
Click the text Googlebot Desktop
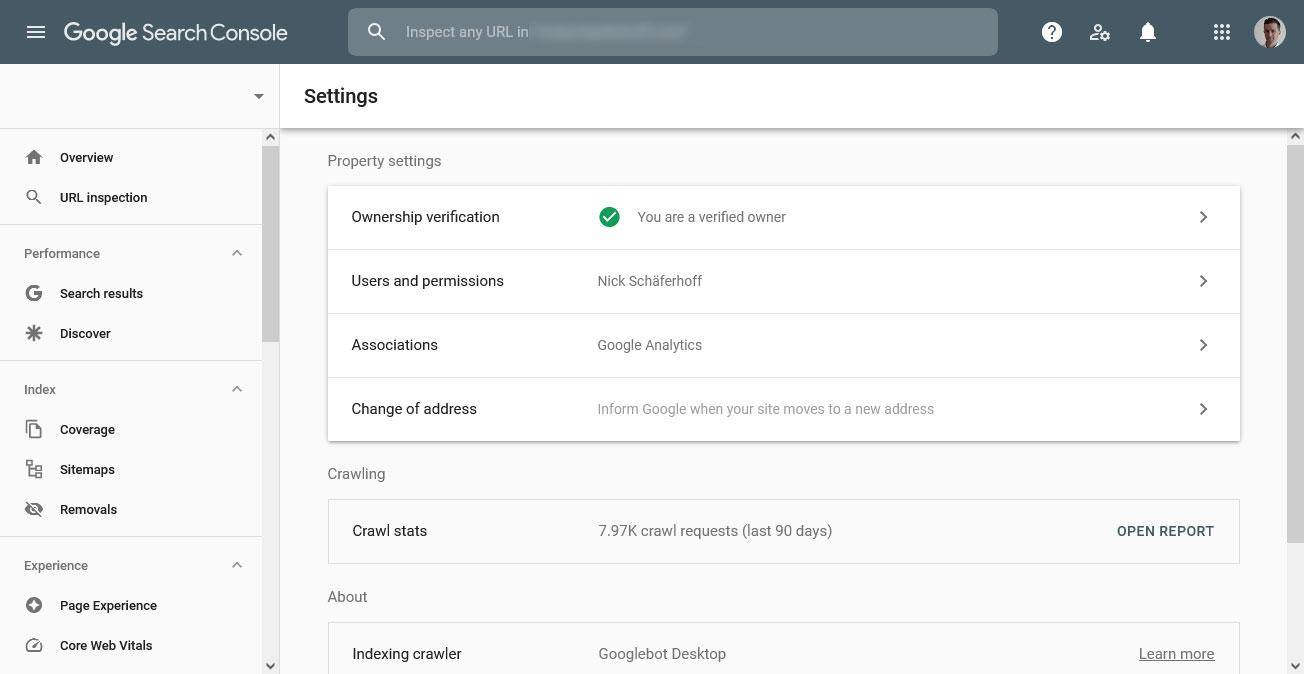[x=662, y=654]
